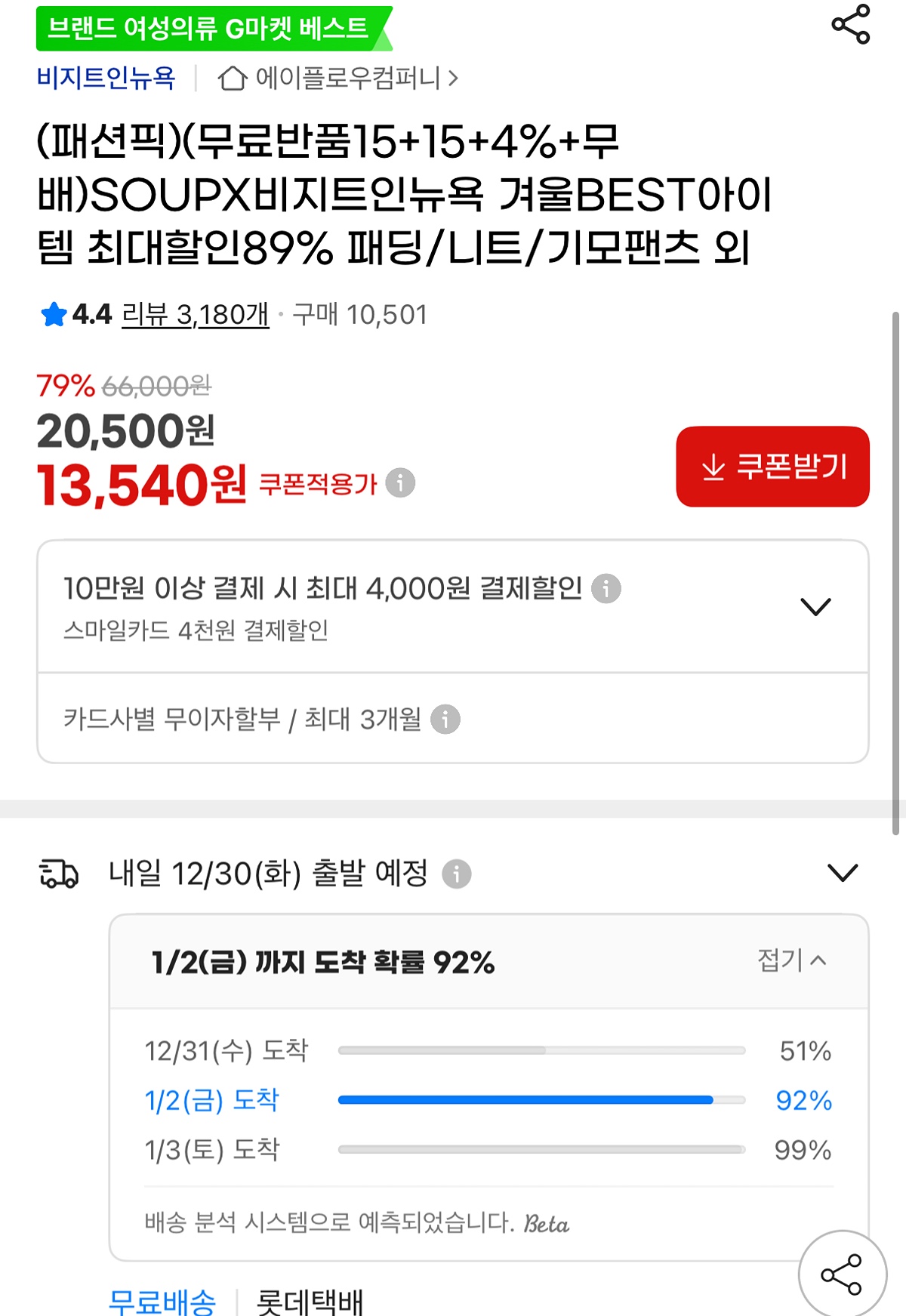Open info icon for 4,000원 결제할인
The width and height of the screenshot is (906, 1316).
coord(606,588)
